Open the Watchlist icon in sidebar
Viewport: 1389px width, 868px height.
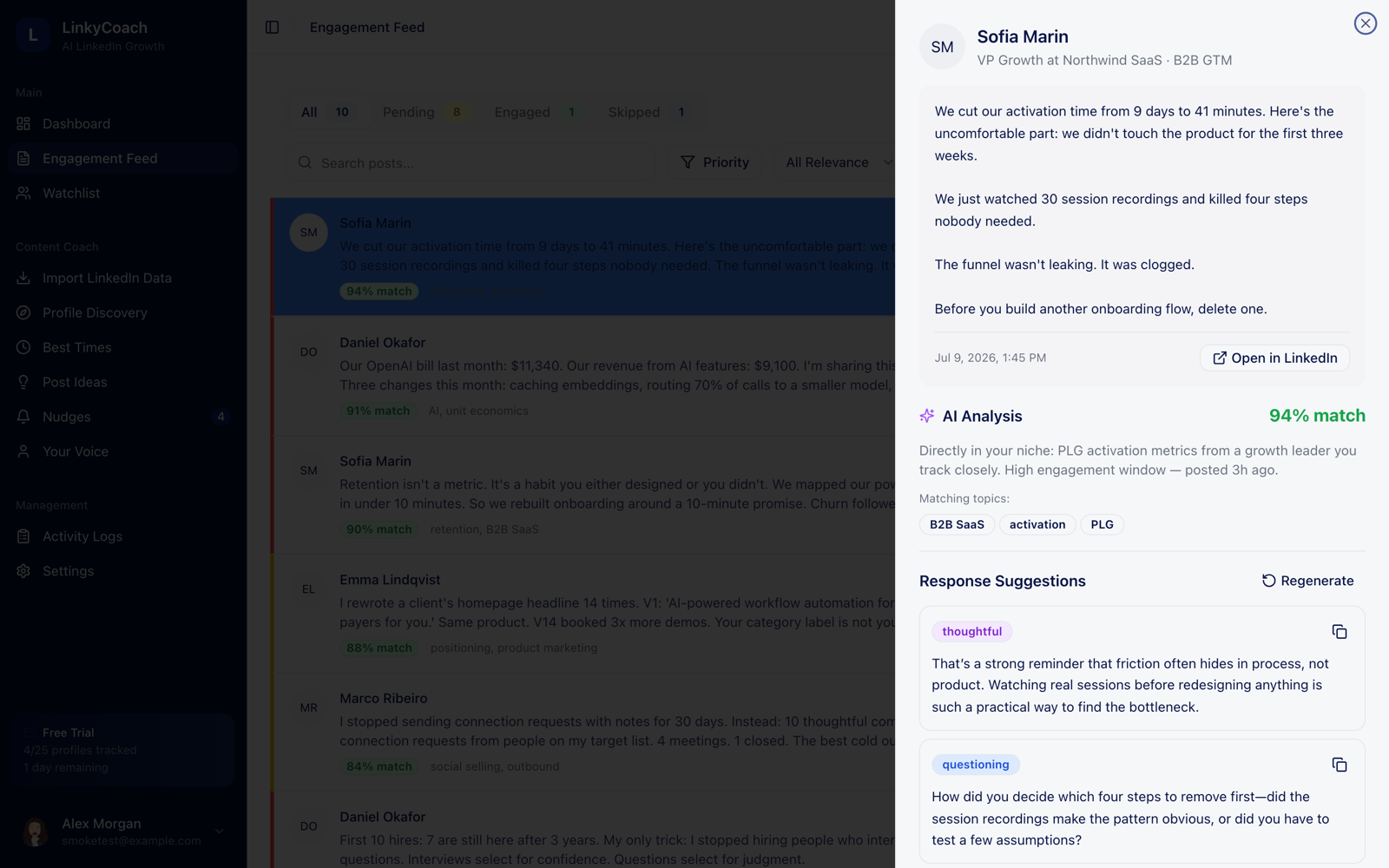pyautogui.click(x=23, y=194)
